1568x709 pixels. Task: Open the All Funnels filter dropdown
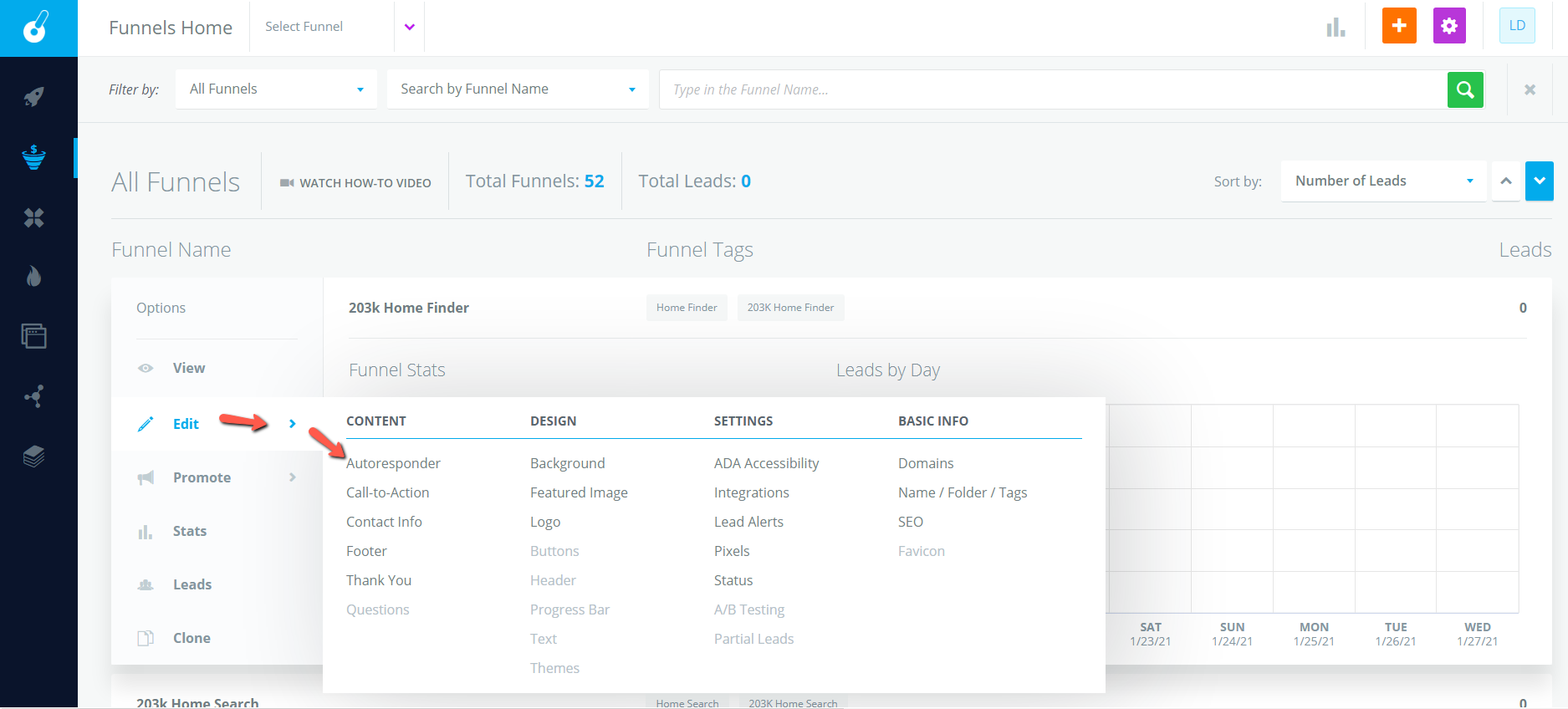tap(277, 89)
